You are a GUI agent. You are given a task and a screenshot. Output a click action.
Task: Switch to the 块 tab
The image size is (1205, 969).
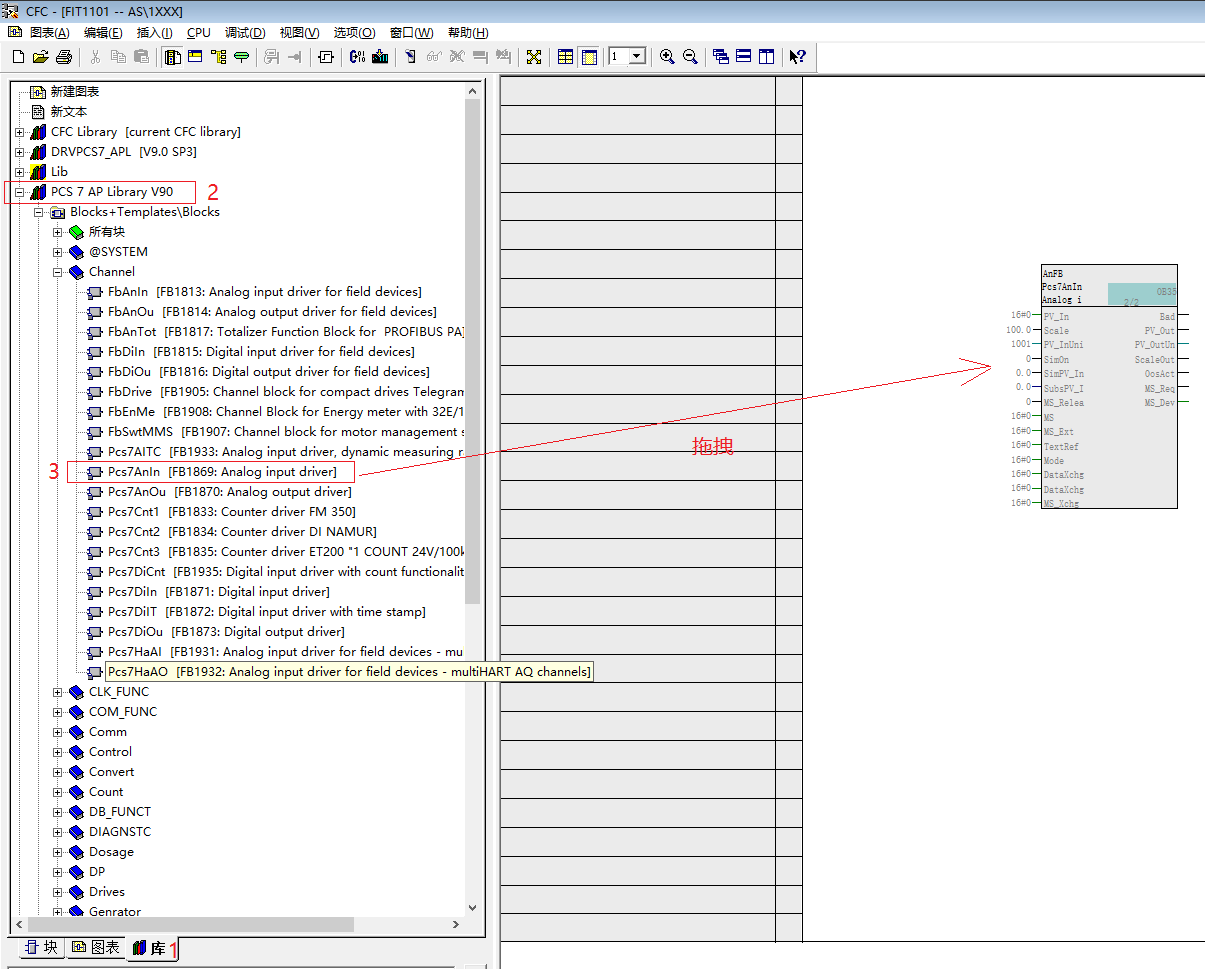click(x=42, y=947)
